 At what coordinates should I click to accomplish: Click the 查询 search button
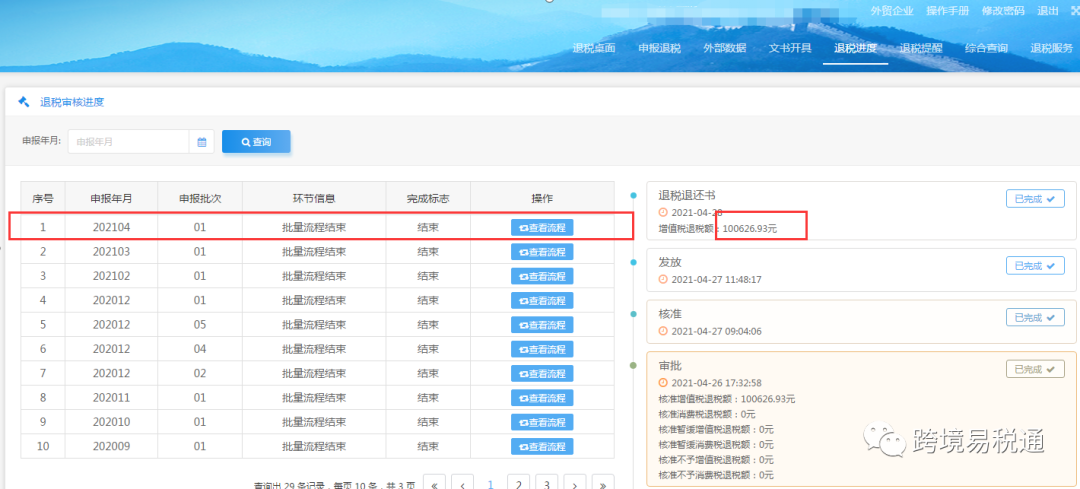[x=256, y=142]
